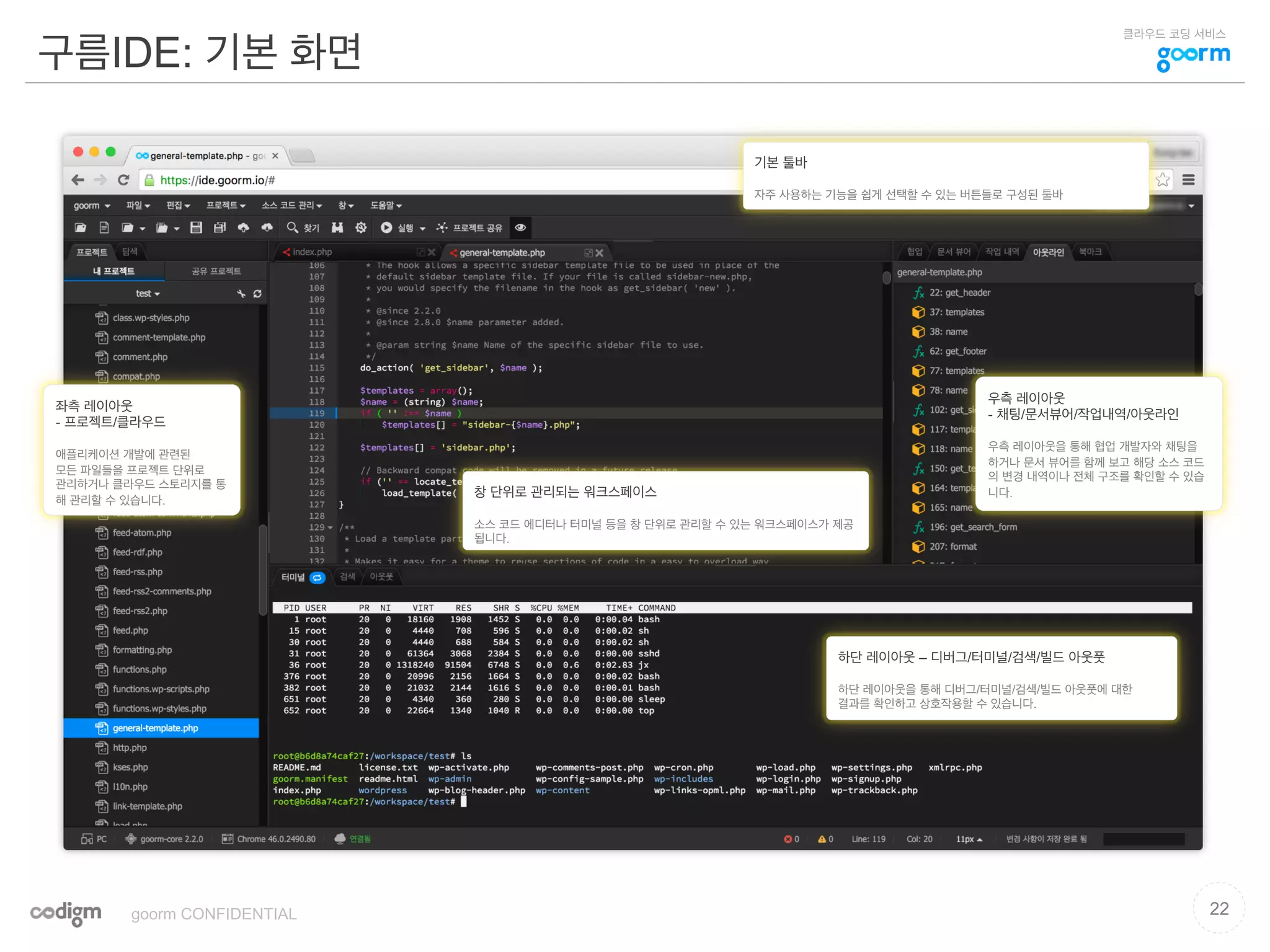This screenshot has height=952, width=1270.
Task: Expand the 실행 run dropdown arrow
Action: pyautogui.click(x=423, y=228)
